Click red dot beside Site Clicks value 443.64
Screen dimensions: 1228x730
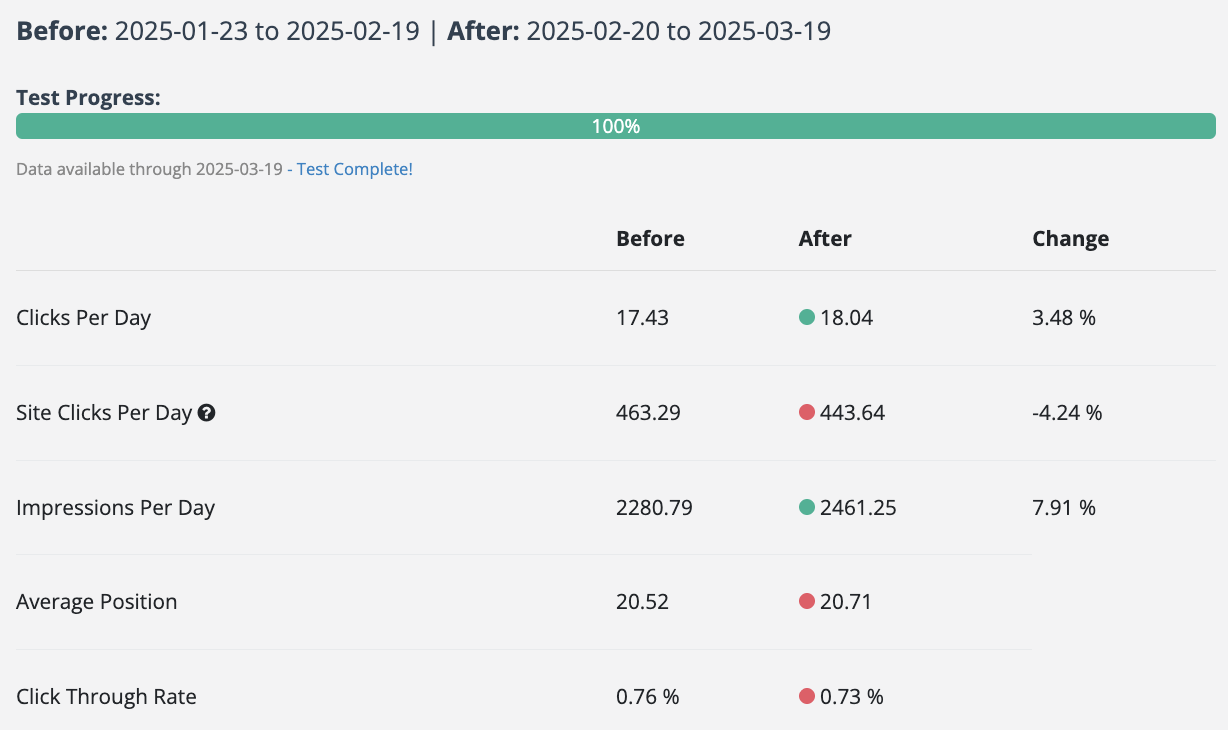(x=807, y=412)
